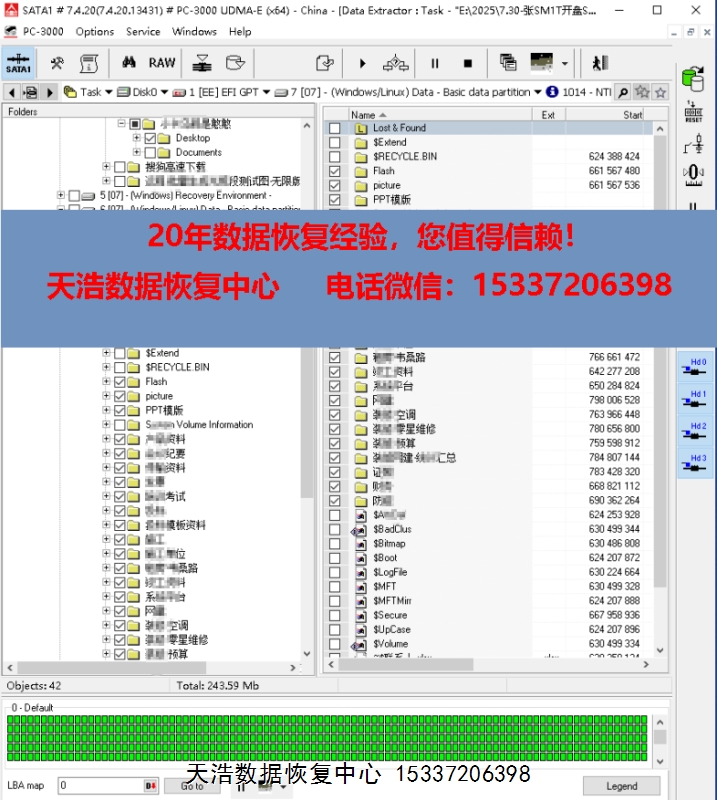Click the LBA map input field
The height and width of the screenshot is (800, 717).
100,786
